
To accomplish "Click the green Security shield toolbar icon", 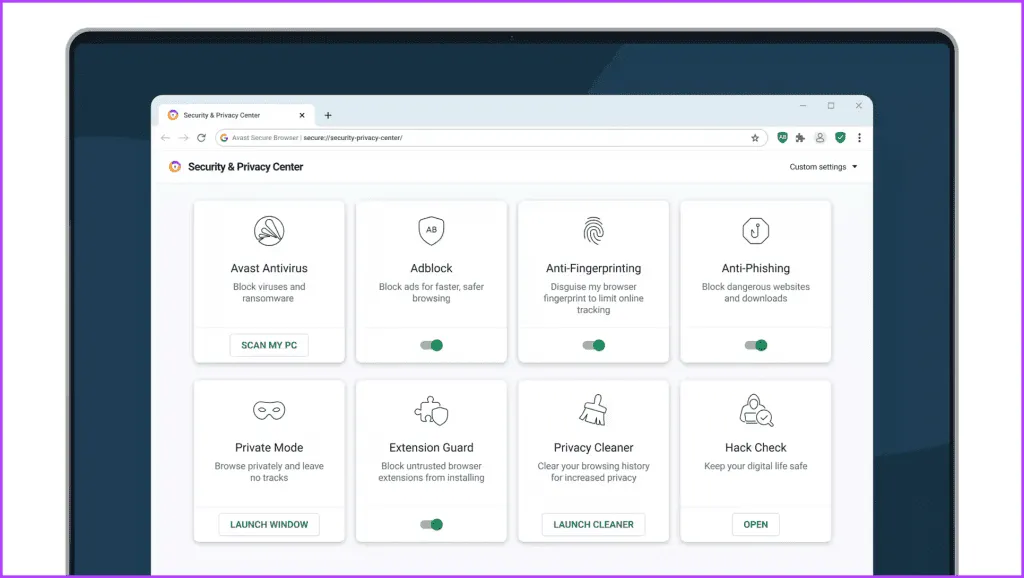I will [x=840, y=137].
